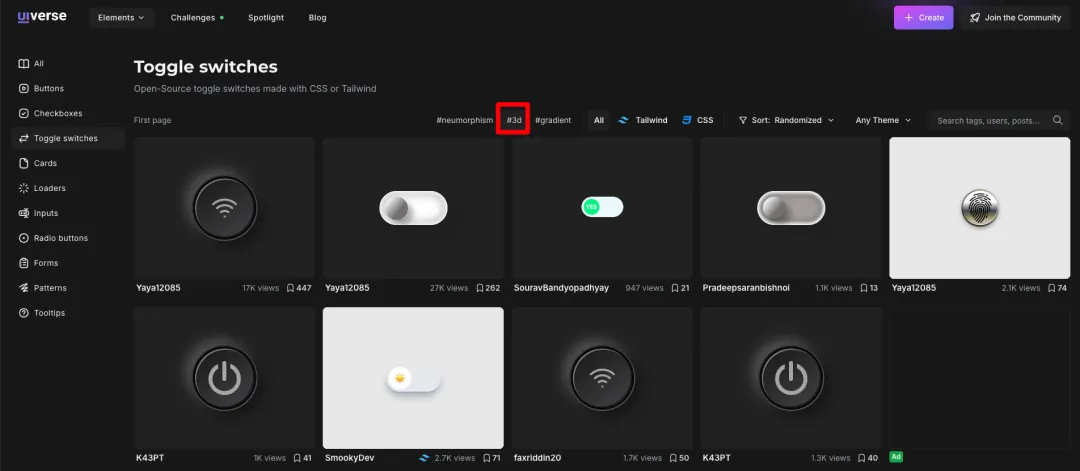The image size is (1080, 471).
Task: Visit the Blog page
Action: point(318,18)
